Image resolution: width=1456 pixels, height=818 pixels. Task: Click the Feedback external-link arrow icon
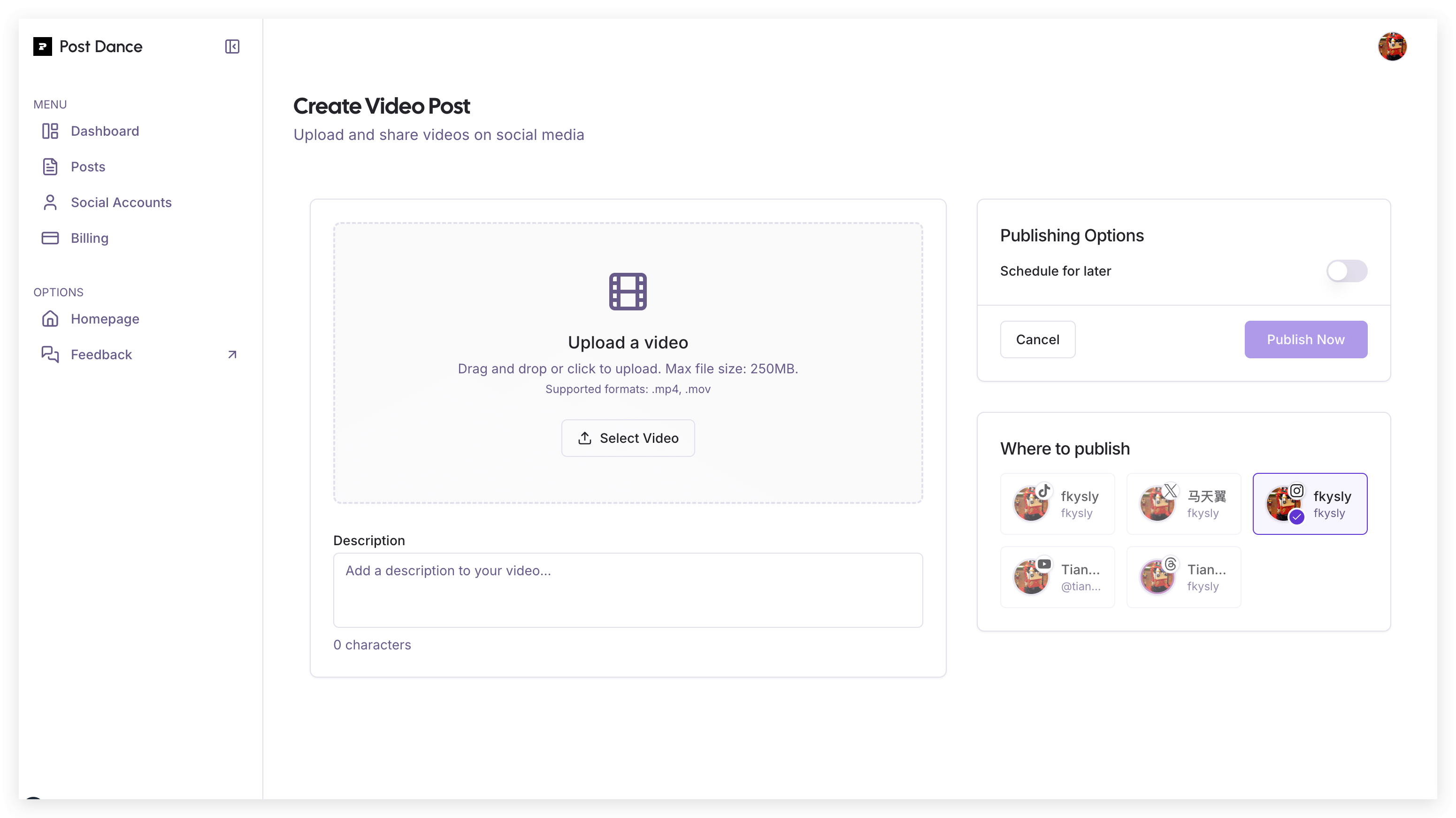coord(232,355)
